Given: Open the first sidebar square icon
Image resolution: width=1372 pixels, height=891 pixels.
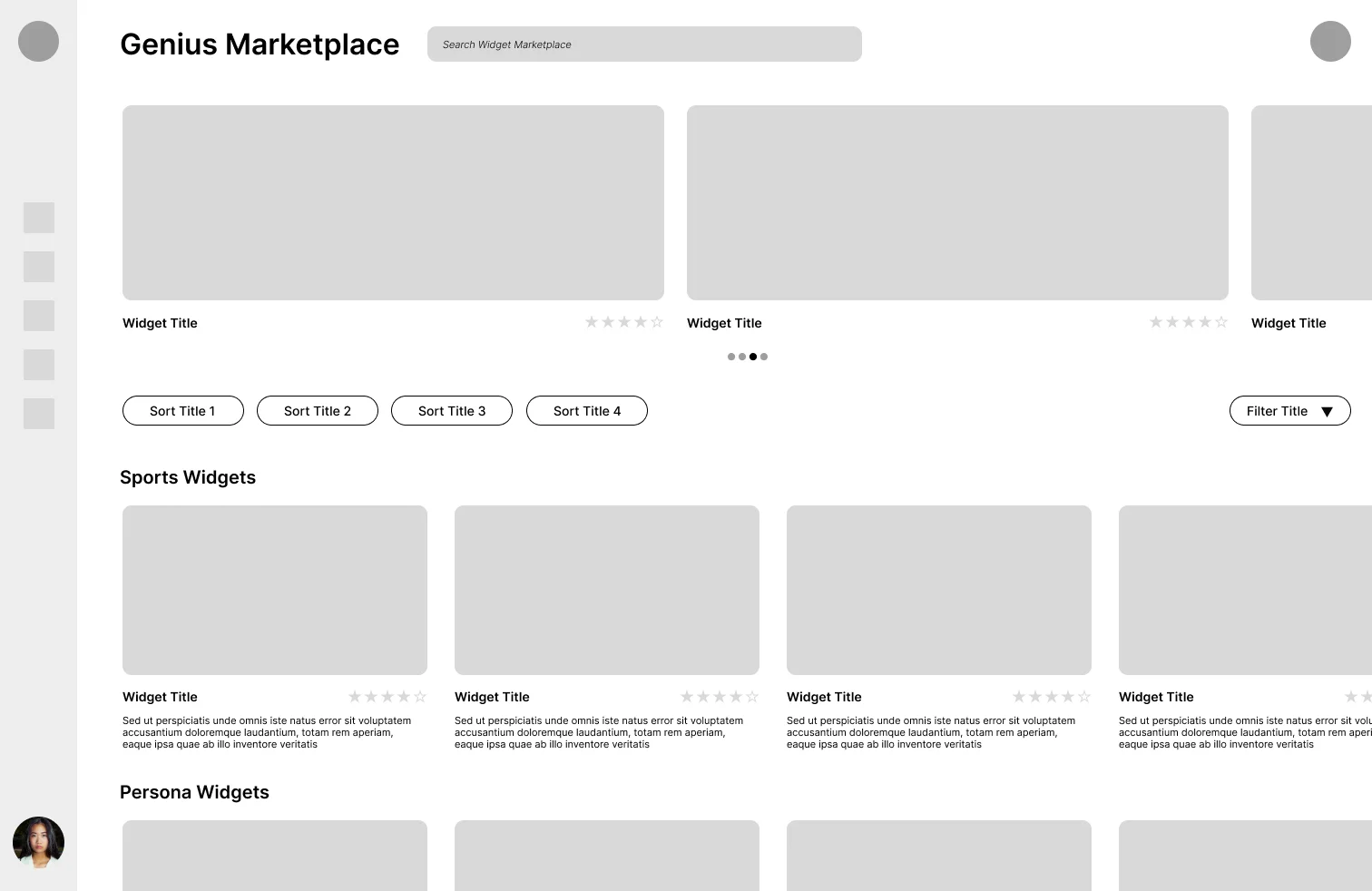Looking at the screenshot, I should coord(39,218).
